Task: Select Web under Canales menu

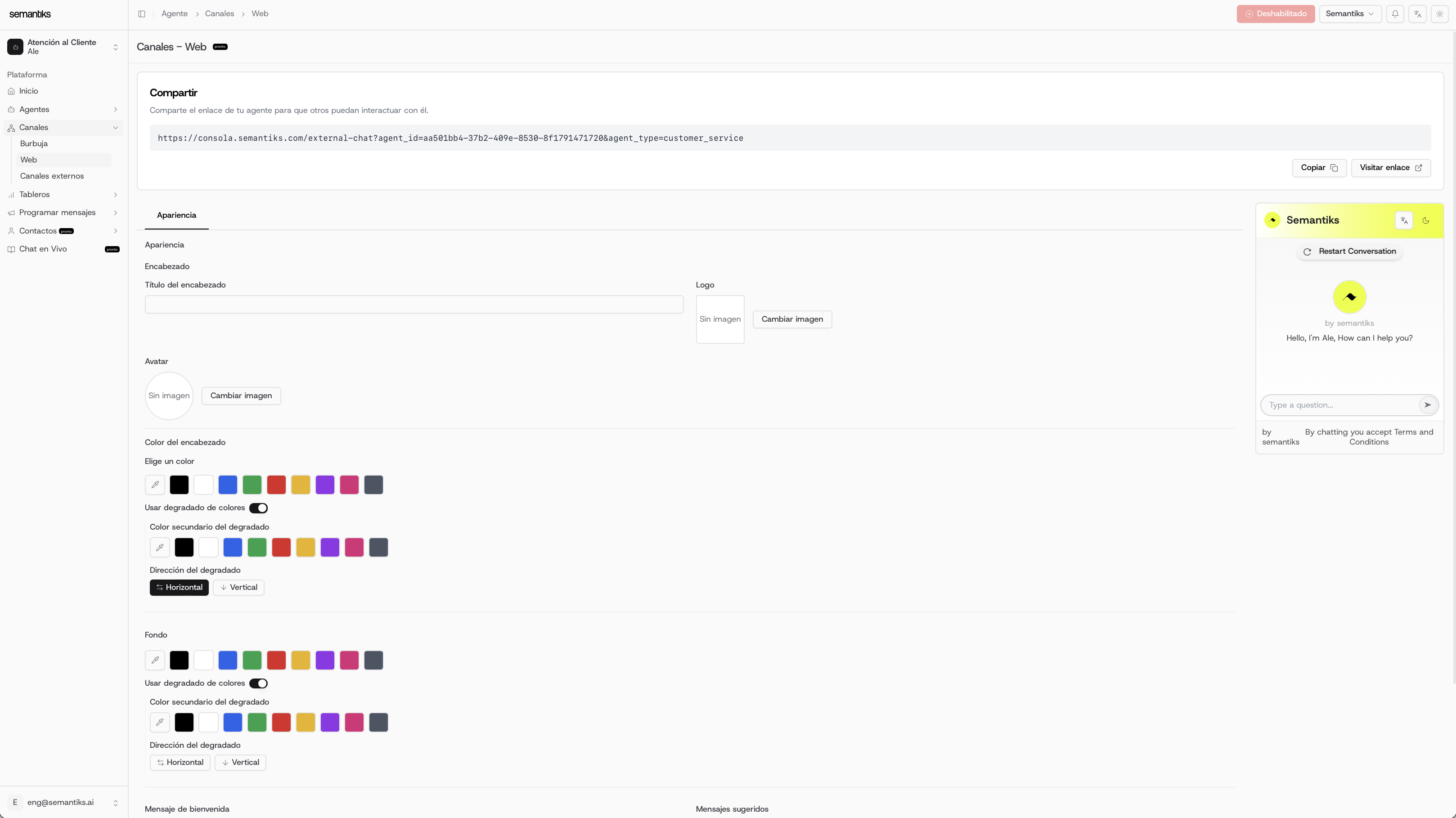Action: pos(29,160)
